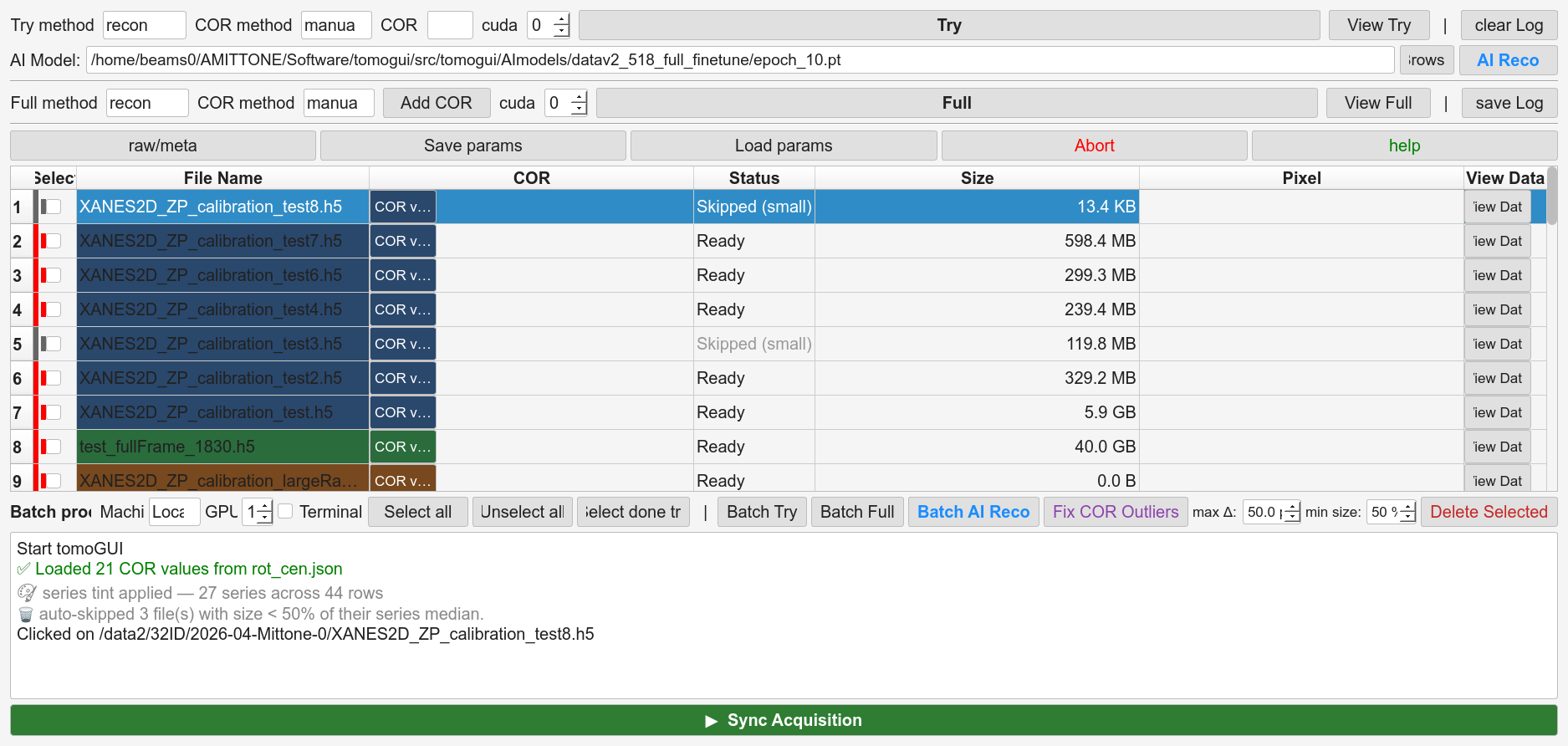Click the max Δ spinbox
1568x746 pixels.
coord(1271,512)
